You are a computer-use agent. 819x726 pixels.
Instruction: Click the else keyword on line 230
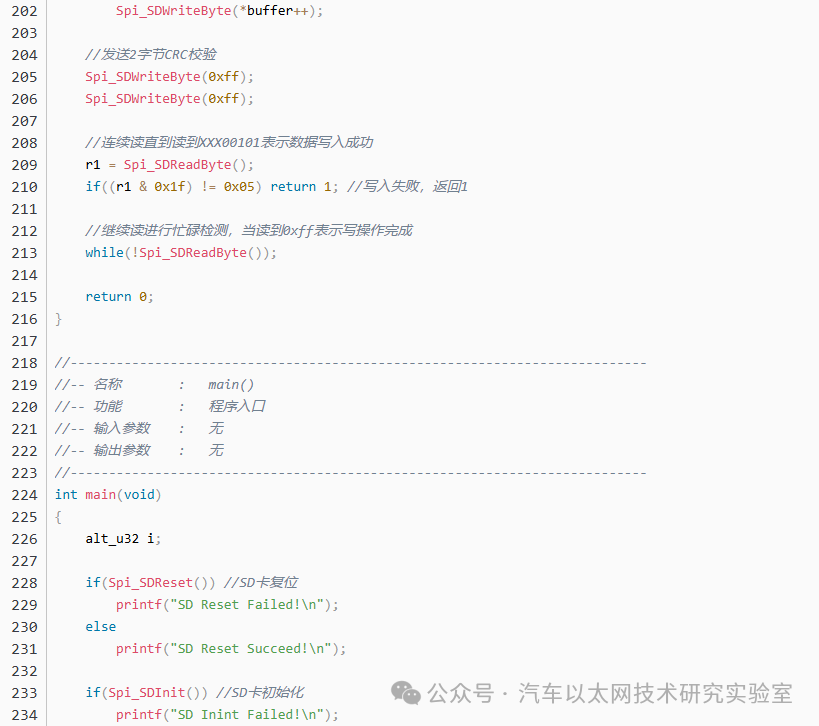pyautogui.click(x=100, y=627)
